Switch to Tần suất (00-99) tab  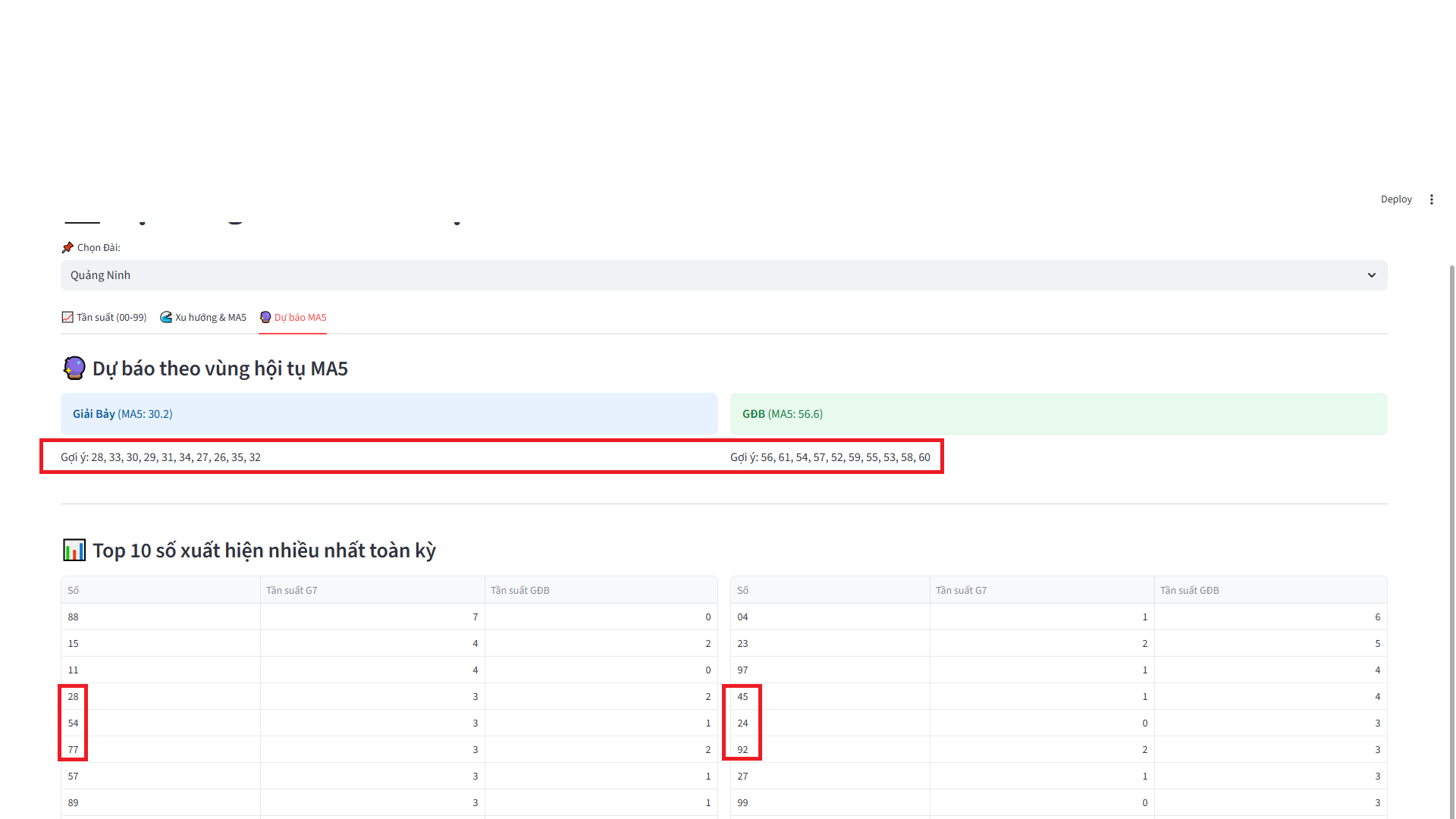click(104, 317)
